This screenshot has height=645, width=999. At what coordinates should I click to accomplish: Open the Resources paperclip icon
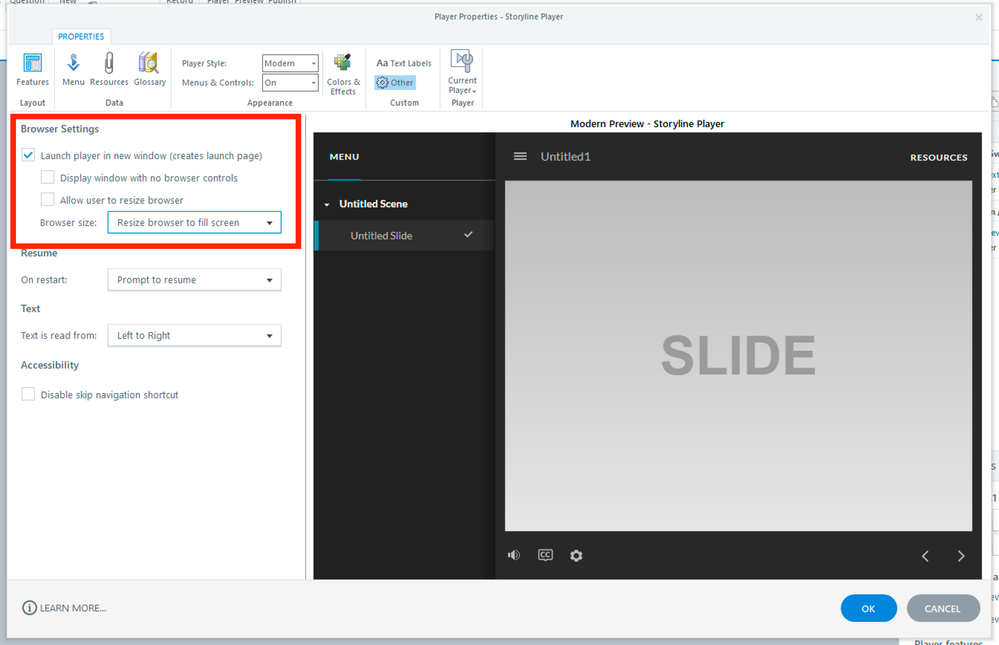pyautogui.click(x=109, y=68)
